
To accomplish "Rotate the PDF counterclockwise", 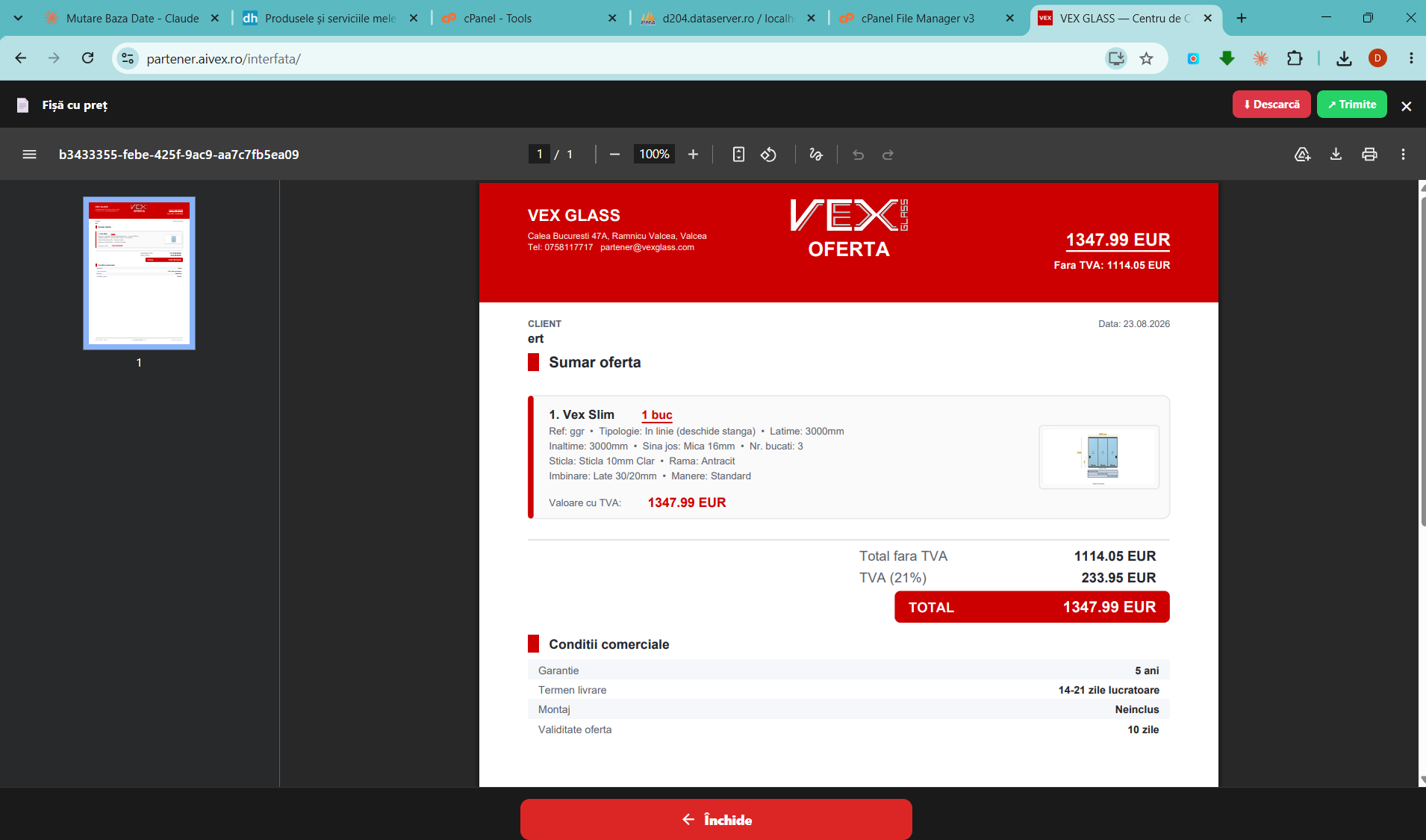I will (768, 155).
